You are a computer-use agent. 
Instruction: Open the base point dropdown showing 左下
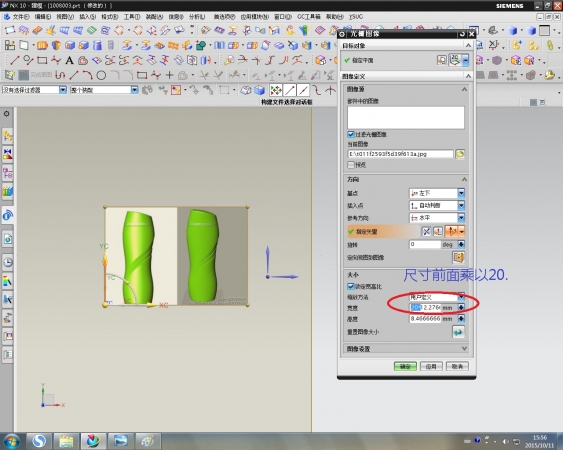pos(437,193)
